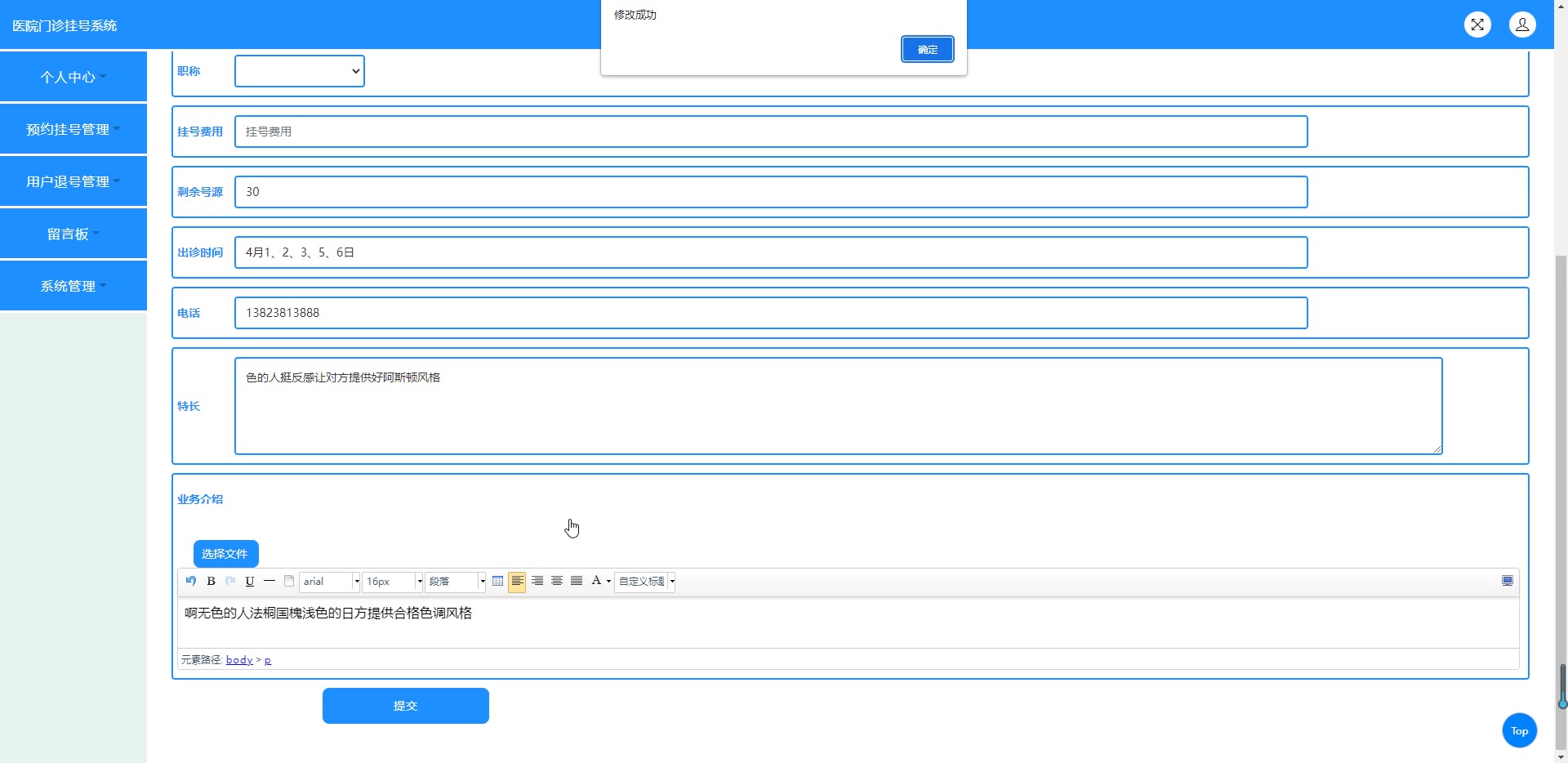Toggle bold formatting in editor

click(211, 581)
